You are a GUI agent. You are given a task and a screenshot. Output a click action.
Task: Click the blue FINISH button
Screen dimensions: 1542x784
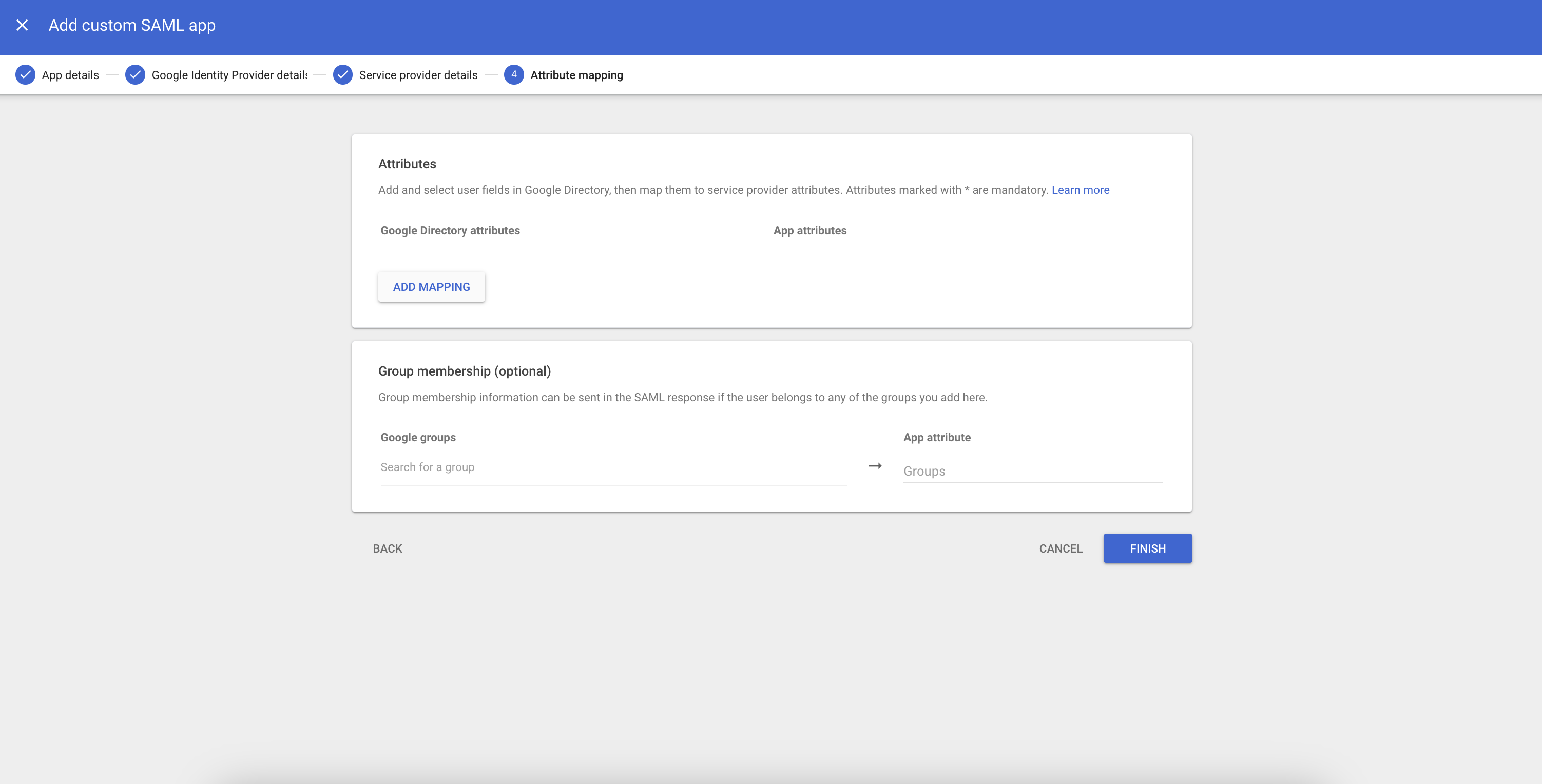tap(1147, 548)
